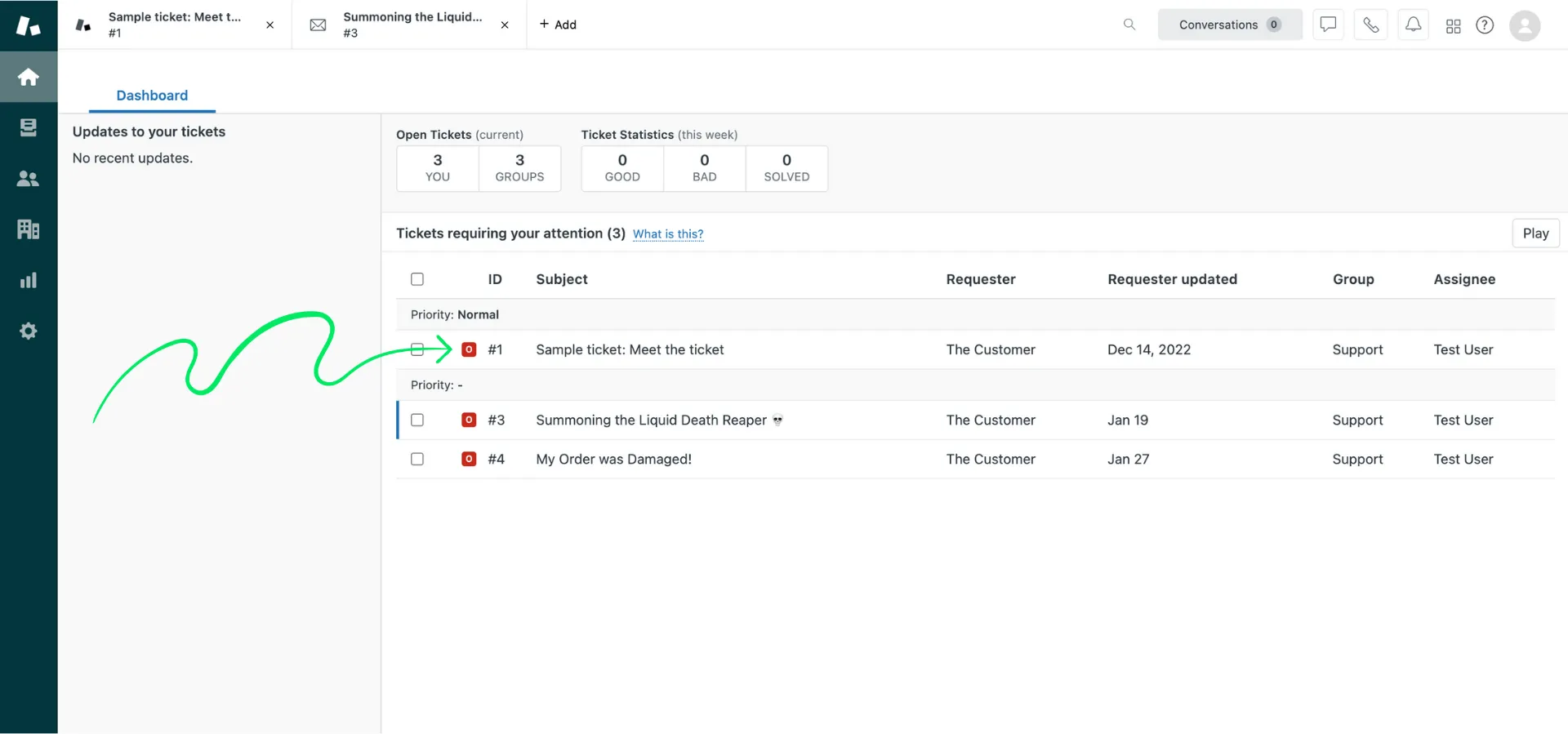Open the notifications bell icon
The height and width of the screenshot is (734, 1568).
(1413, 24)
